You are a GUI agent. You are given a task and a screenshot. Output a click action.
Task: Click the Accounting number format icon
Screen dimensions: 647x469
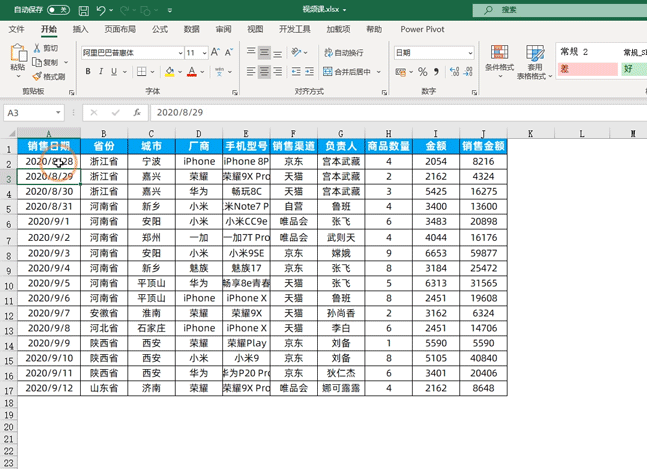click(x=400, y=72)
